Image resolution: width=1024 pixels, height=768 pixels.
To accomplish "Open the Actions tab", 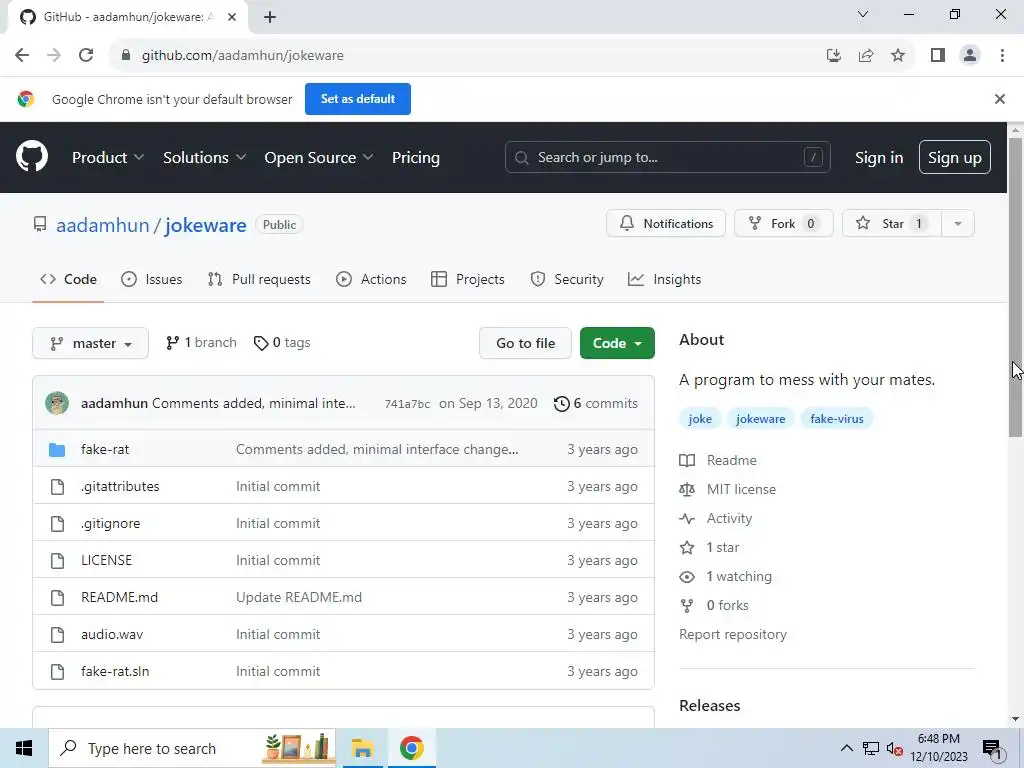I will pos(371,280).
